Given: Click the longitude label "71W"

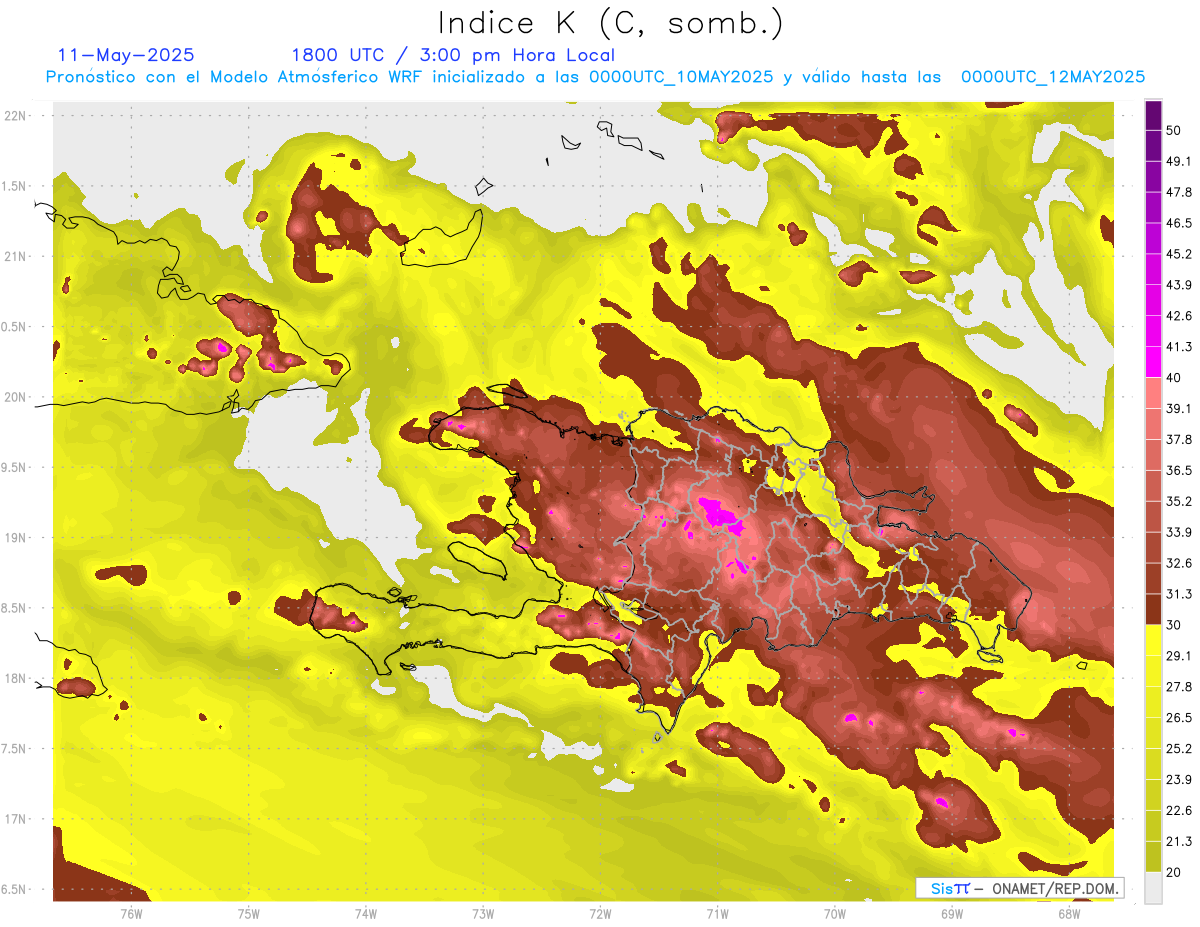Looking at the screenshot, I should 717,913.
